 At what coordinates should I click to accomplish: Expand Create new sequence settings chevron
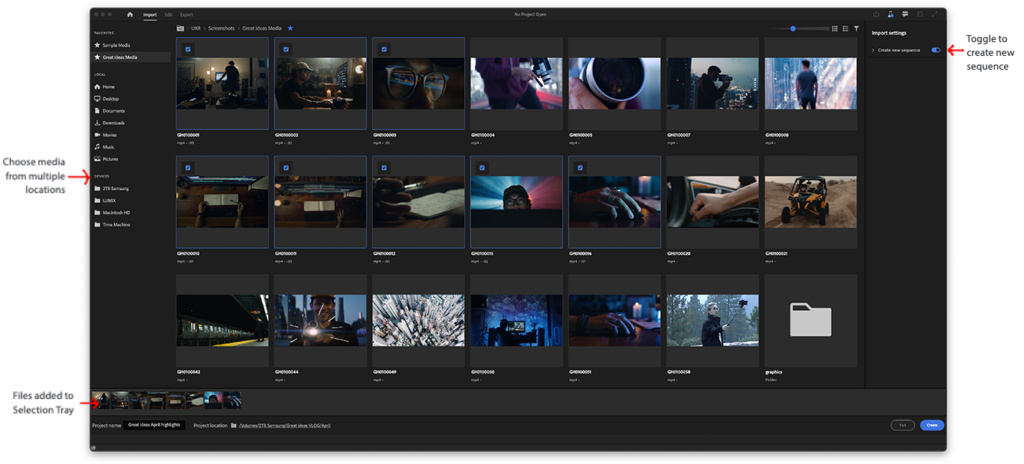coord(873,50)
